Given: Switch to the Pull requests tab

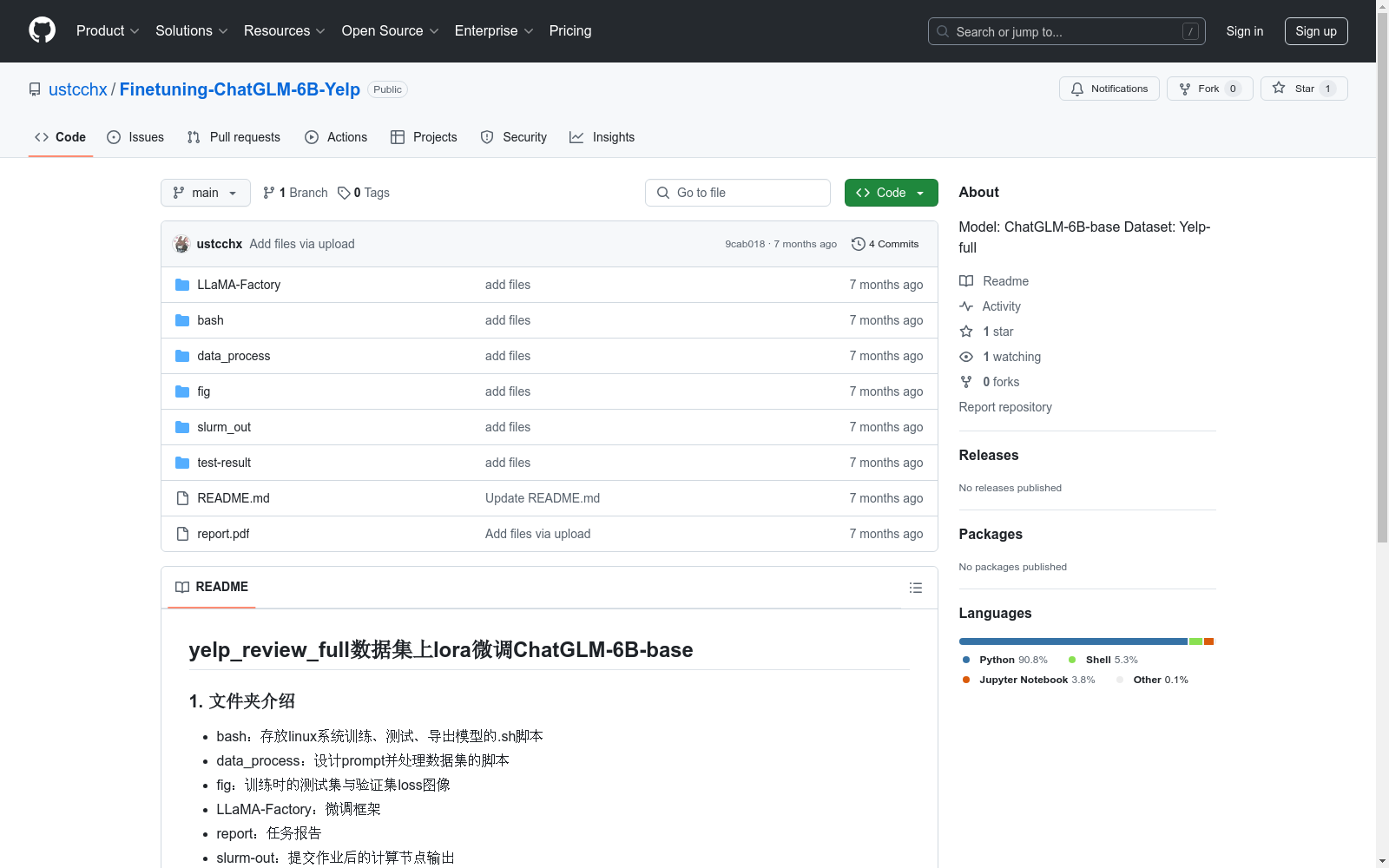Looking at the screenshot, I should (234, 137).
